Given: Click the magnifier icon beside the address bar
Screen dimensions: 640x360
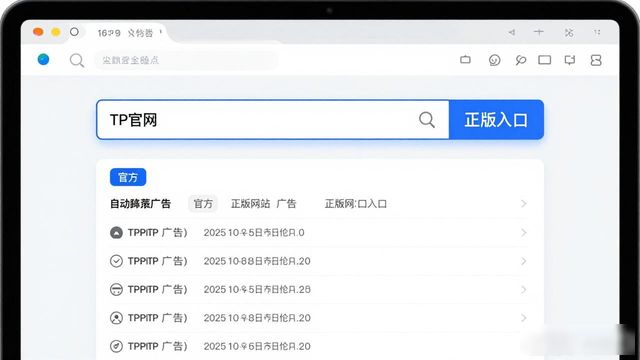Looking at the screenshot, I should tap(77, 60).
